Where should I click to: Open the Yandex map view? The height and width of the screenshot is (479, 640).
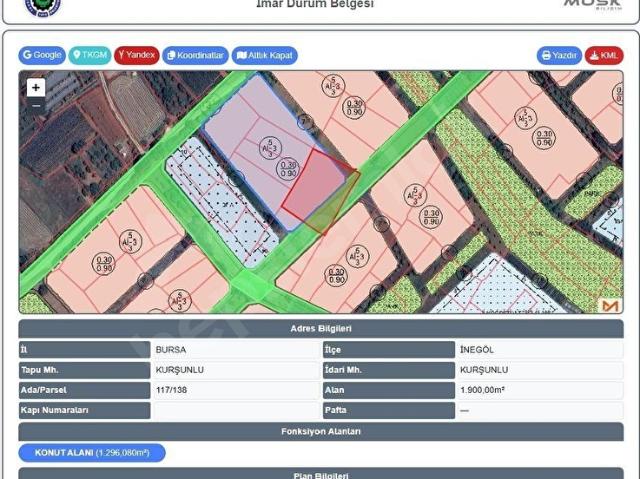point(137,55)
